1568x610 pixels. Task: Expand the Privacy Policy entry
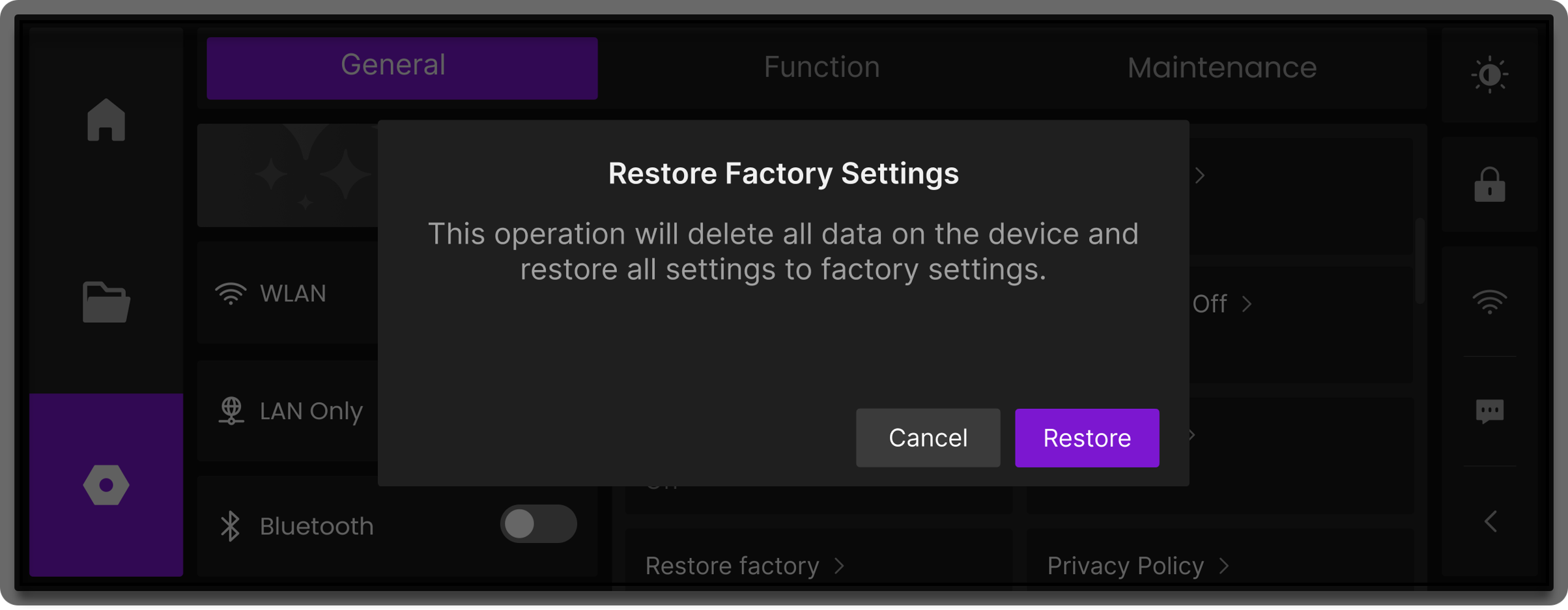click(1137, 566)
